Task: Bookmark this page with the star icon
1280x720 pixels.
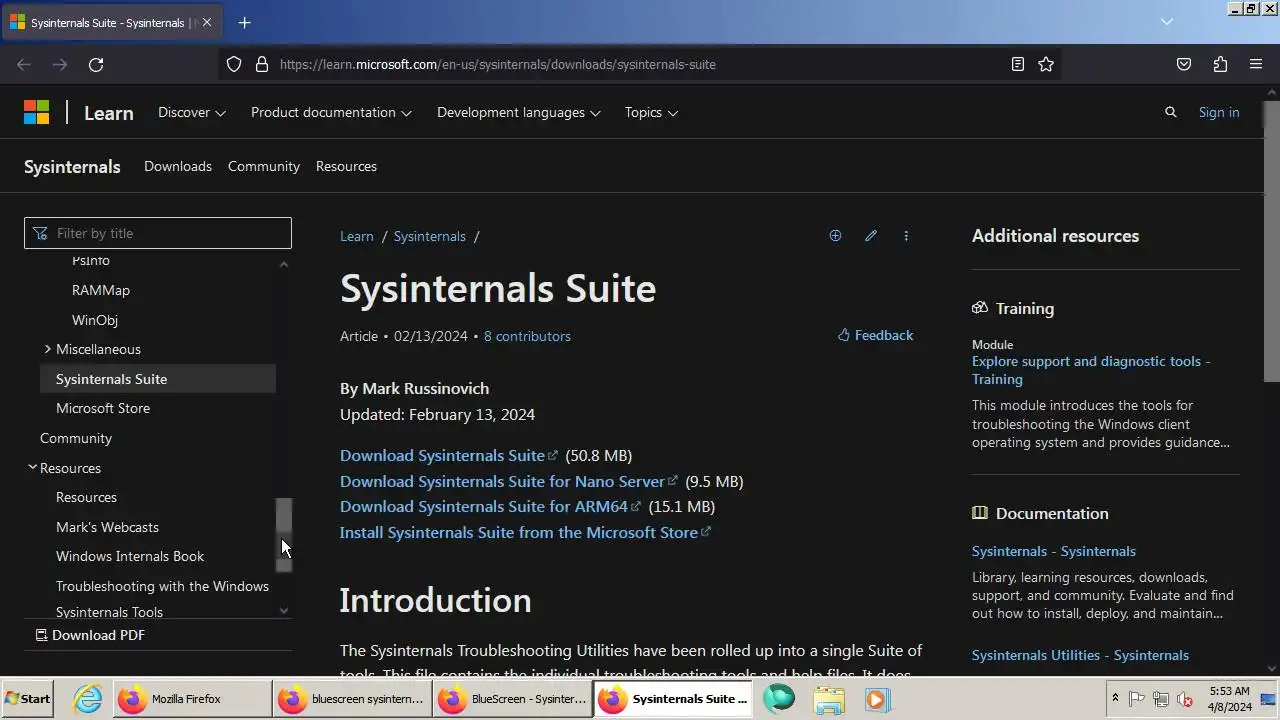Action: tap(1046, 64)
